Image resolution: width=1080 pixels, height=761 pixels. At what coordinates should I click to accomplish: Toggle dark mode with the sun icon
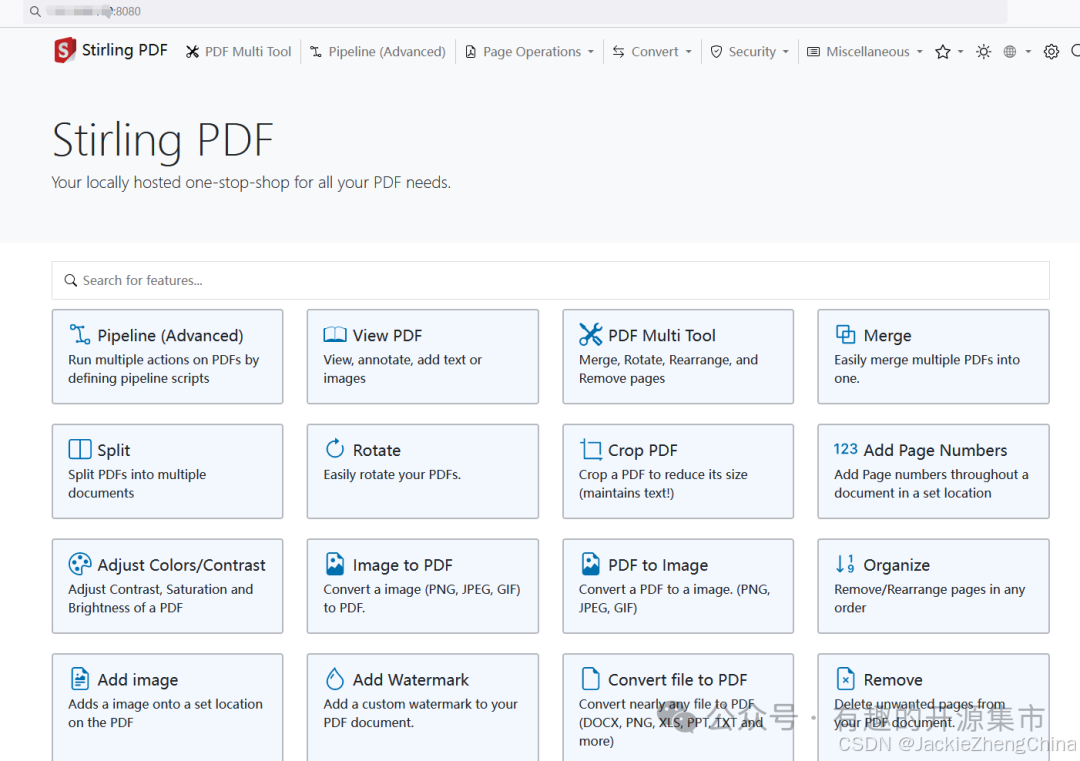[x=983, y=52]
